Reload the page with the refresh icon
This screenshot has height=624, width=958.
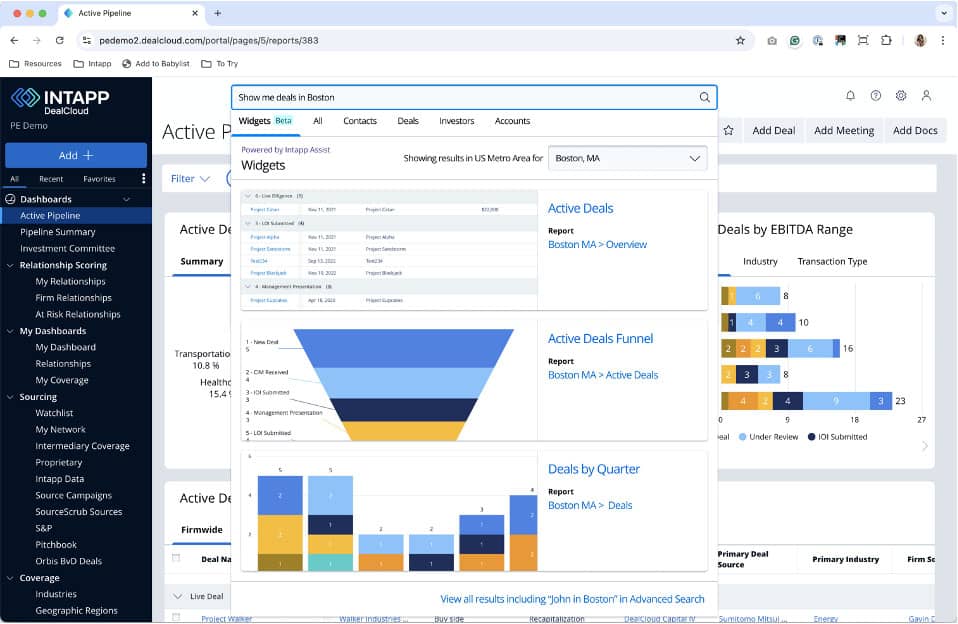(x=62, y=42)
